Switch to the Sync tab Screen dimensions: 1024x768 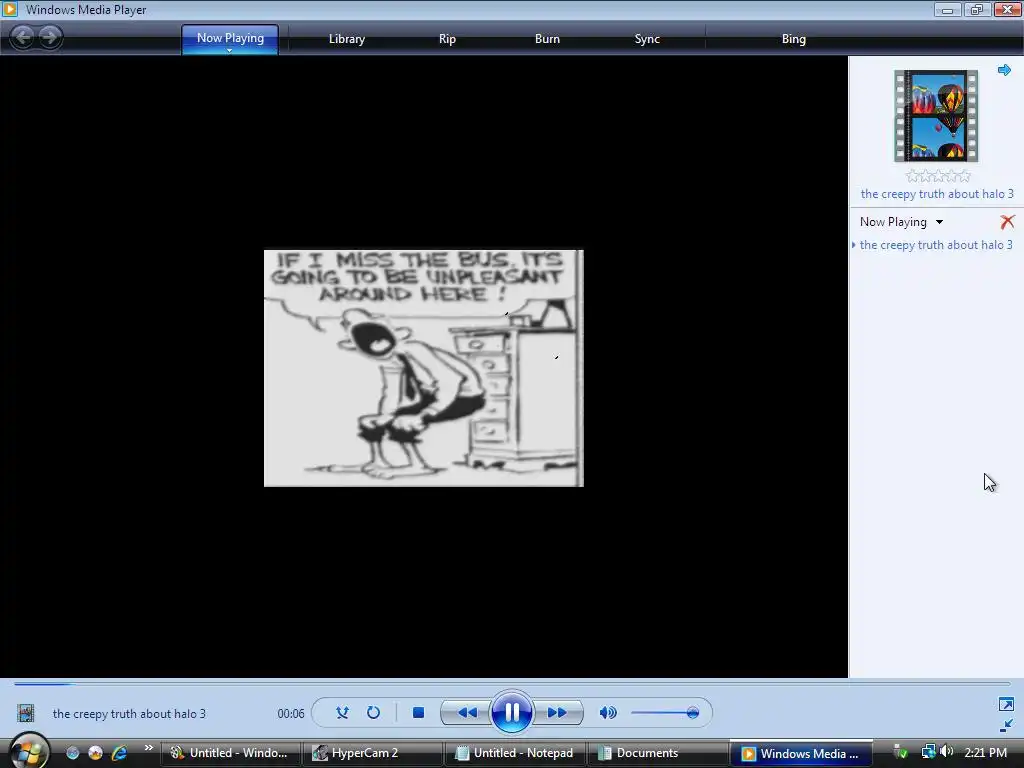647,39
